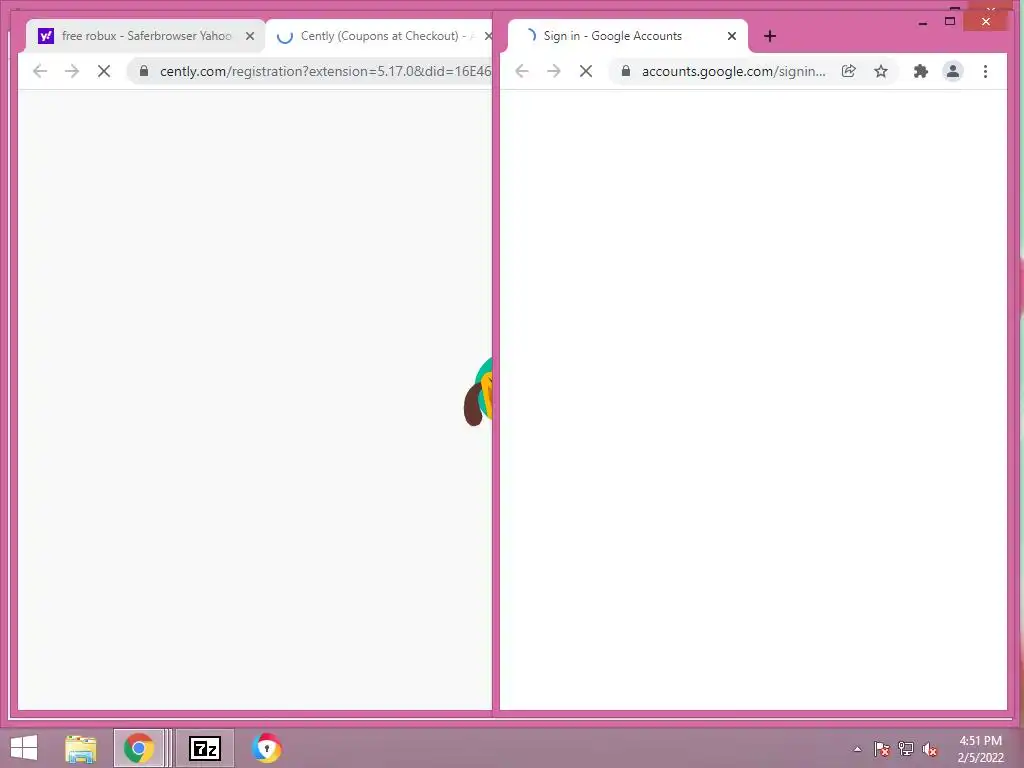The width and height of the screenshot is (1024, 768).
Task: Close the Sign in Google Accounts tab
Action: point(732,36)
